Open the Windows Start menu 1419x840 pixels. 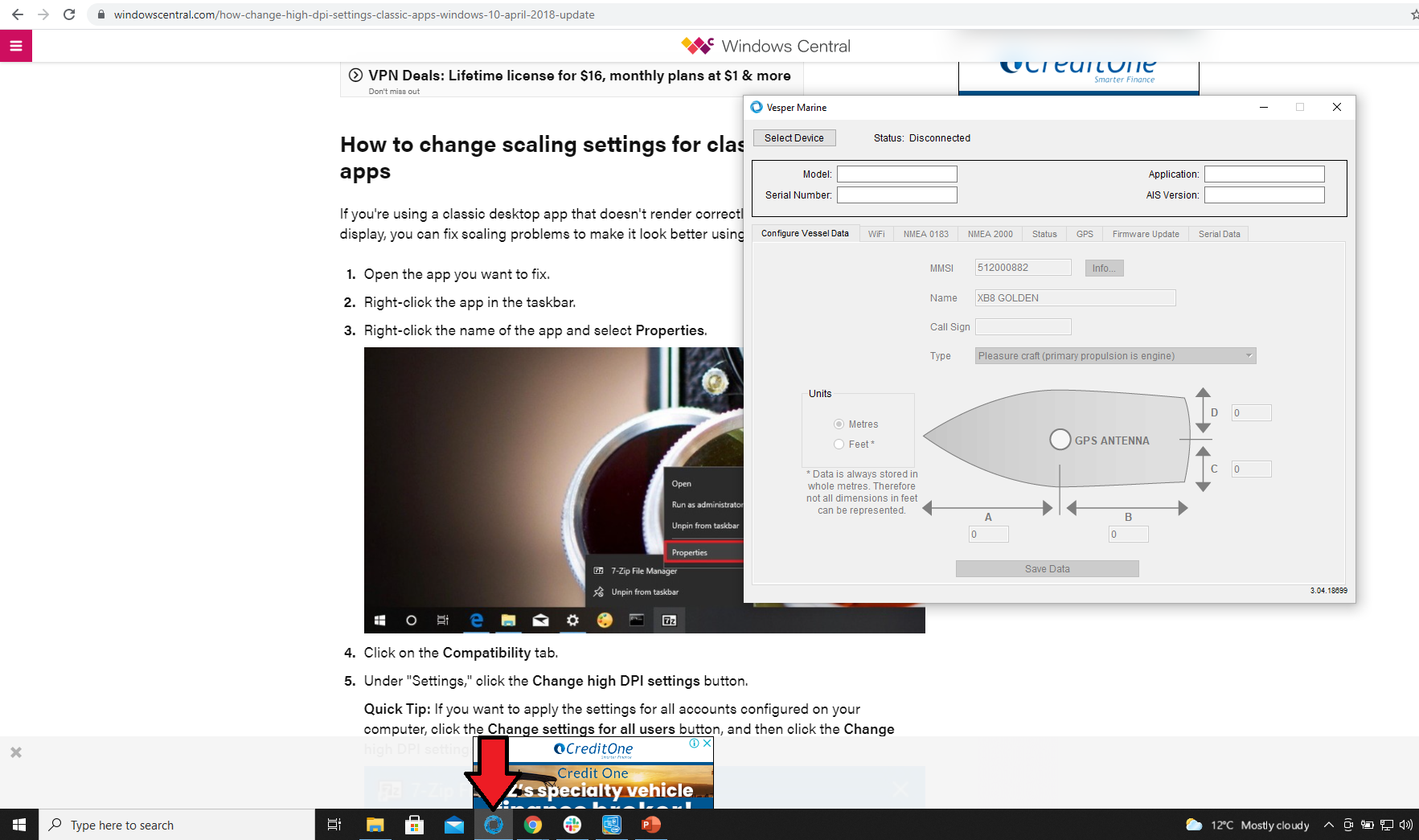19,825
